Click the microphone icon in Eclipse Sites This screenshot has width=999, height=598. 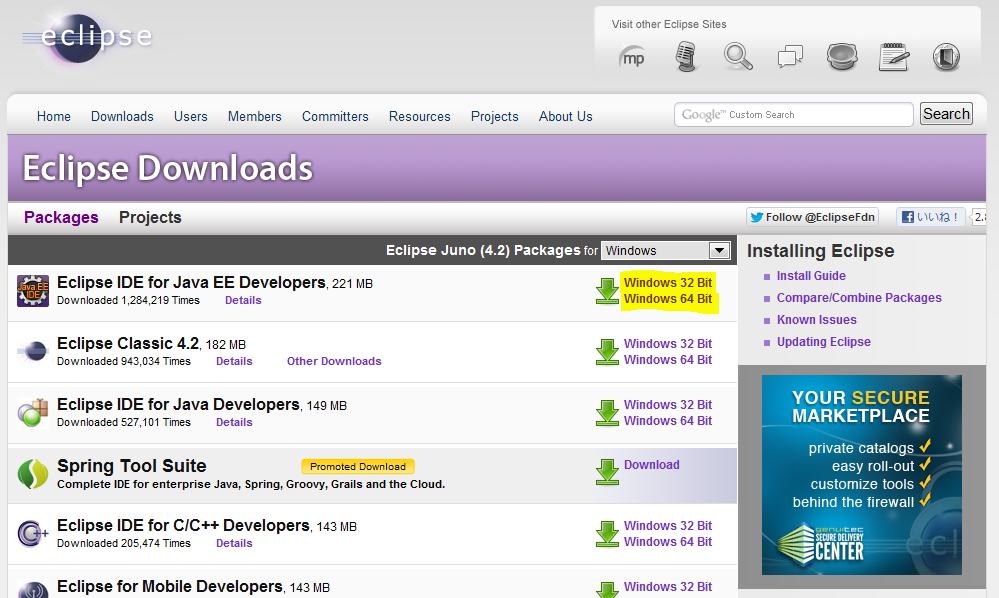(x=685, y=56)
